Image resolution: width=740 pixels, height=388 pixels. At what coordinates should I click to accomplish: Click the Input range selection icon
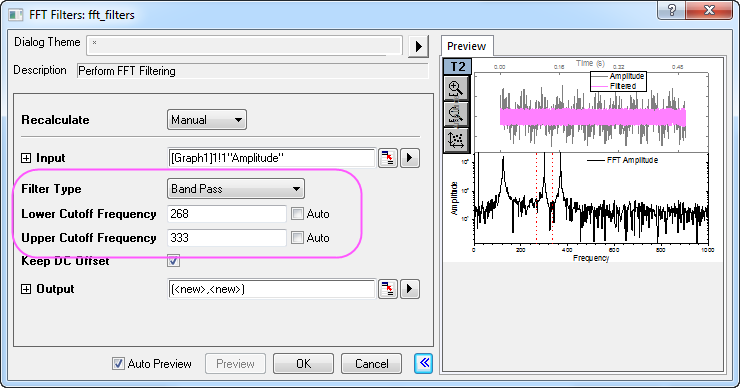[x=387, y=158]
